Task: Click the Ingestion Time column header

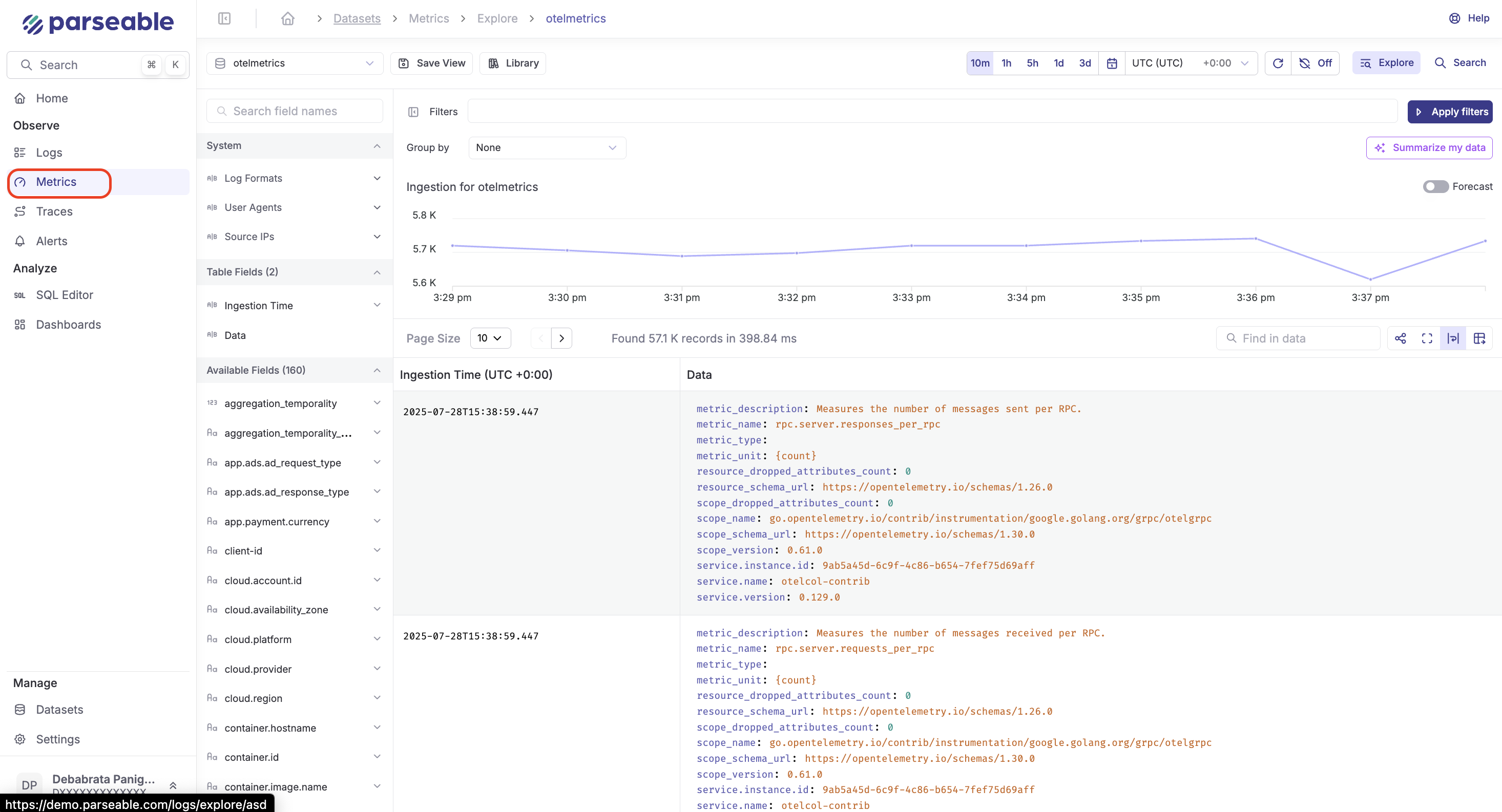Action: 476,375
